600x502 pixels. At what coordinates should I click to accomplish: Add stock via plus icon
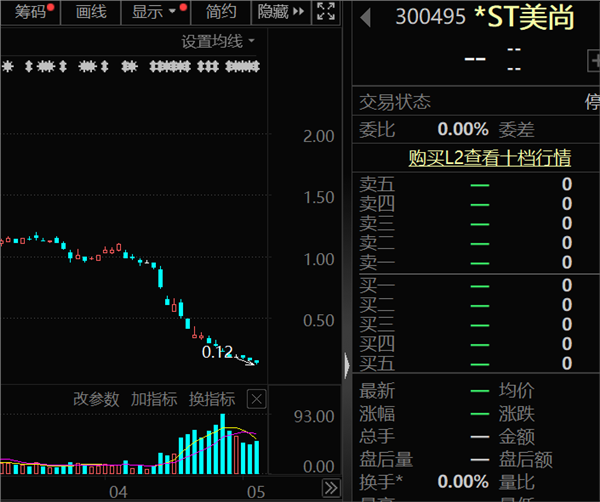(594, 61)
